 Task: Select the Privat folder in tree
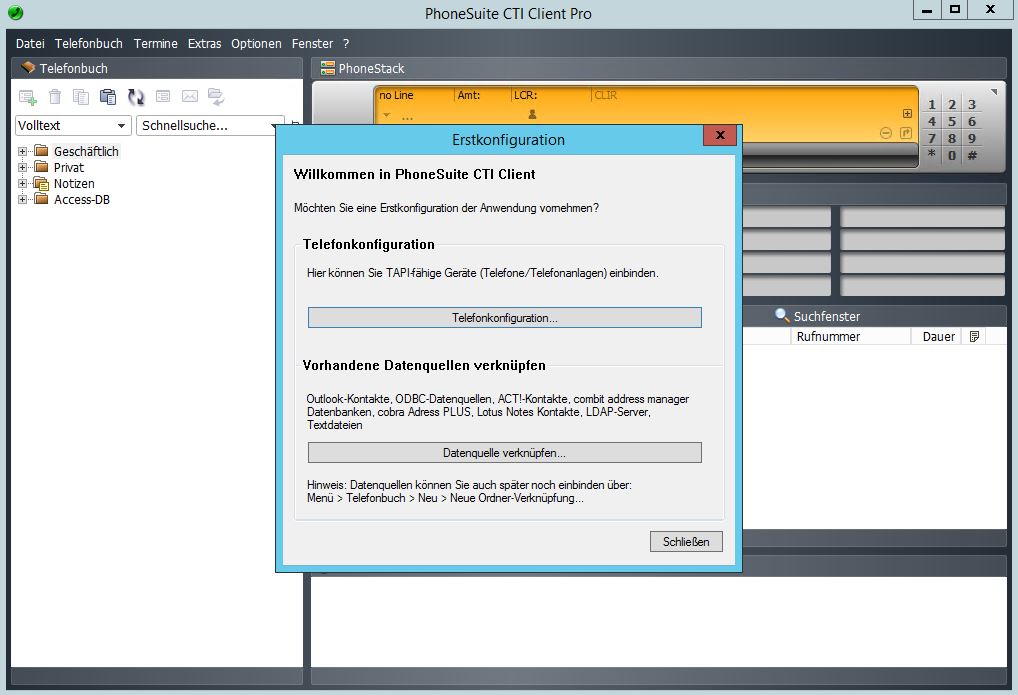click(x=69, y=168)
